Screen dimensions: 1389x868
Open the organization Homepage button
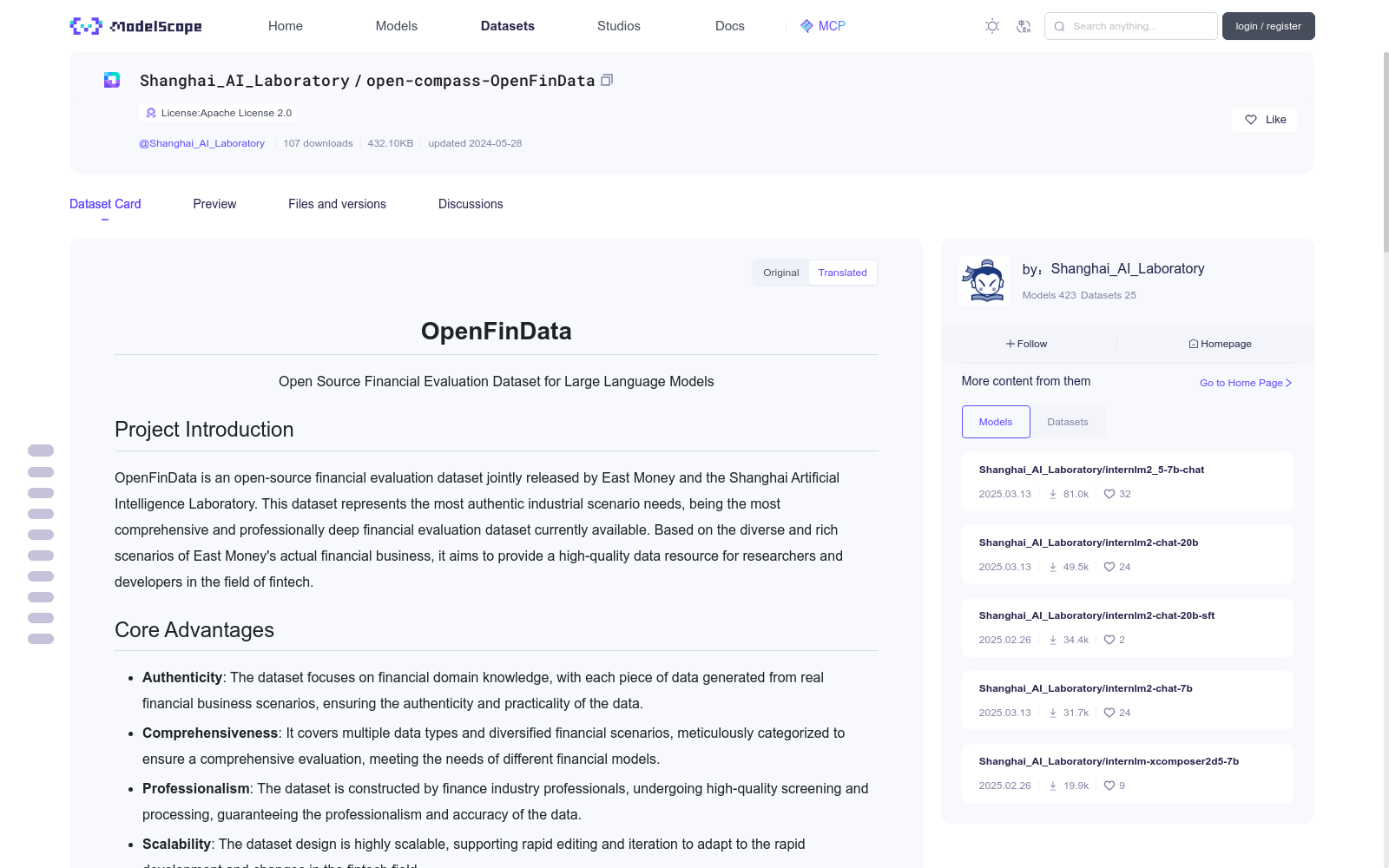(x=1220, y=344)
